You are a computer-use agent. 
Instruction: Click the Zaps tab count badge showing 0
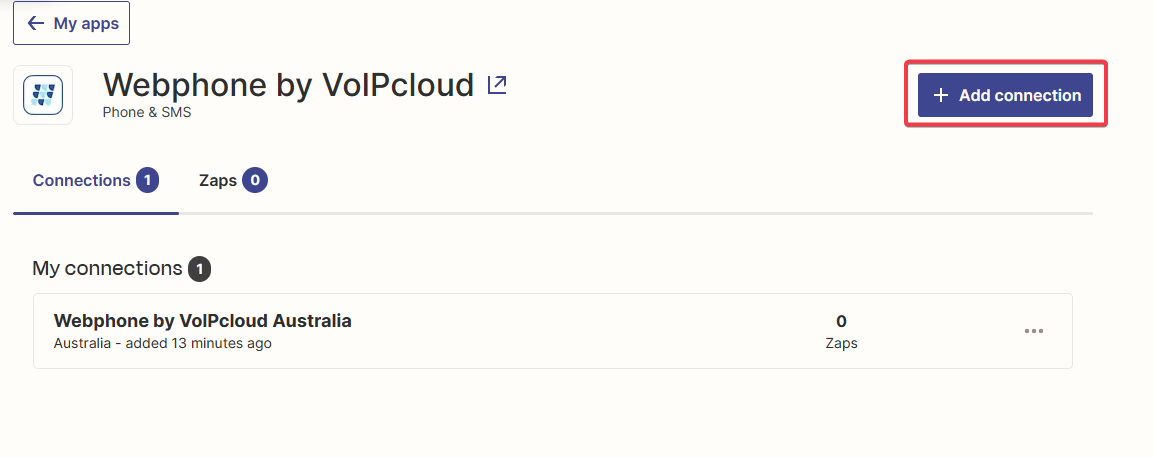255,181
